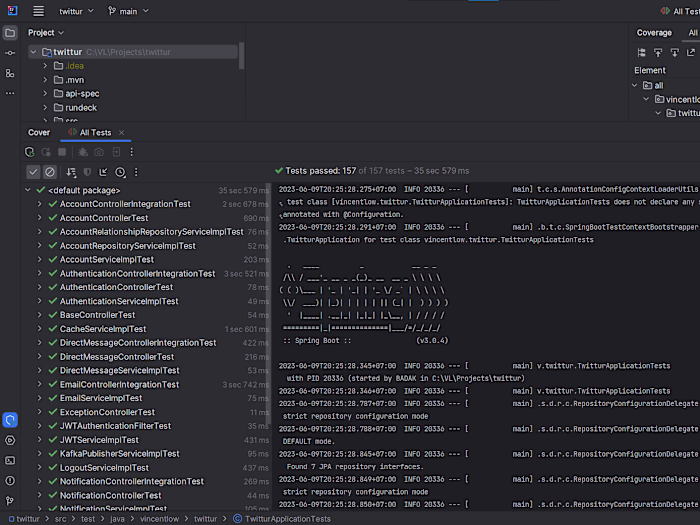This screenshot has width=700, height=525.
Task: Expand CacheServiceImplTest node
Action: click(x=39, y=329)
